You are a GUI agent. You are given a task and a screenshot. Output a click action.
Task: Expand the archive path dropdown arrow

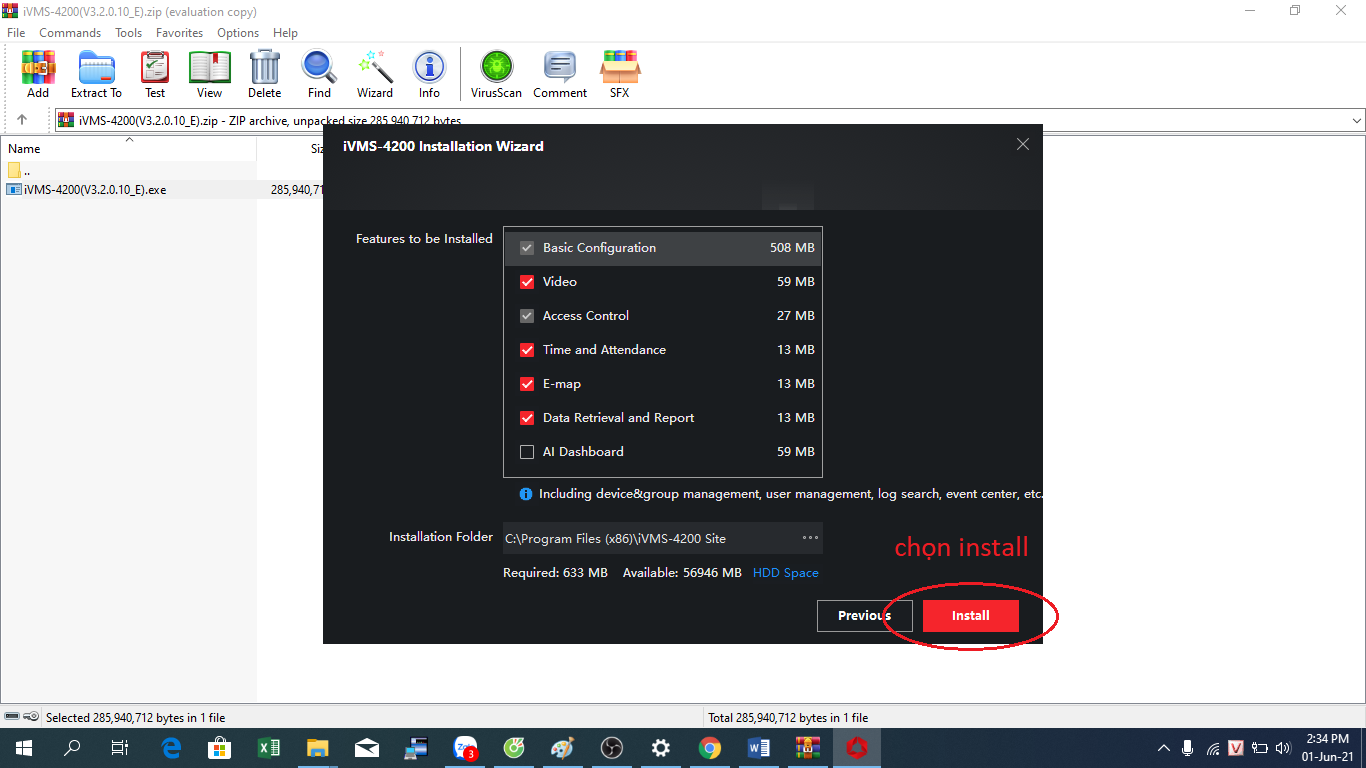coord(1357,120)
